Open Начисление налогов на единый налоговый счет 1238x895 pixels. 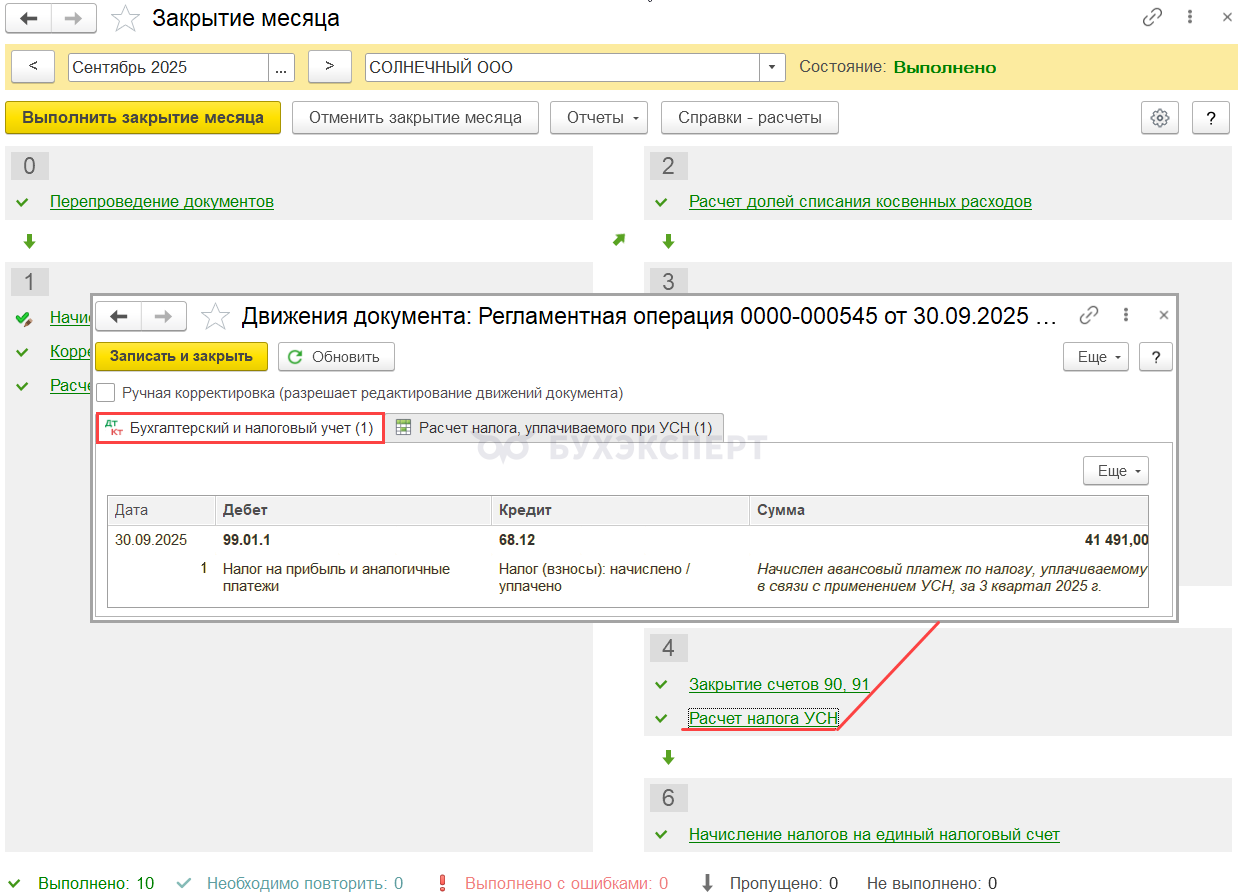point(873,834)
